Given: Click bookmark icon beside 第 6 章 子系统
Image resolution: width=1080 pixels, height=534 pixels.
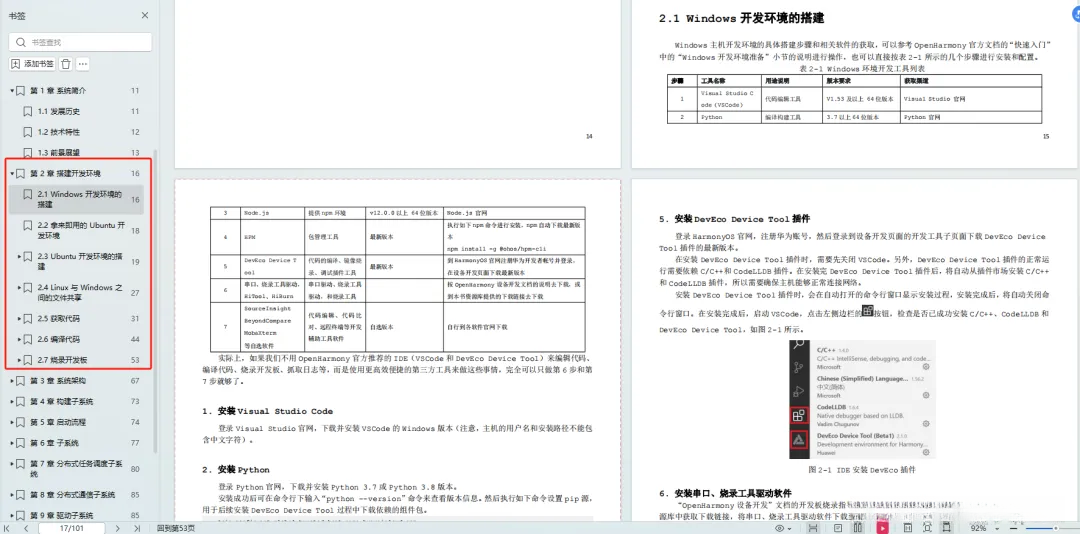Looking at the screenshot, I should pos(21,442).
